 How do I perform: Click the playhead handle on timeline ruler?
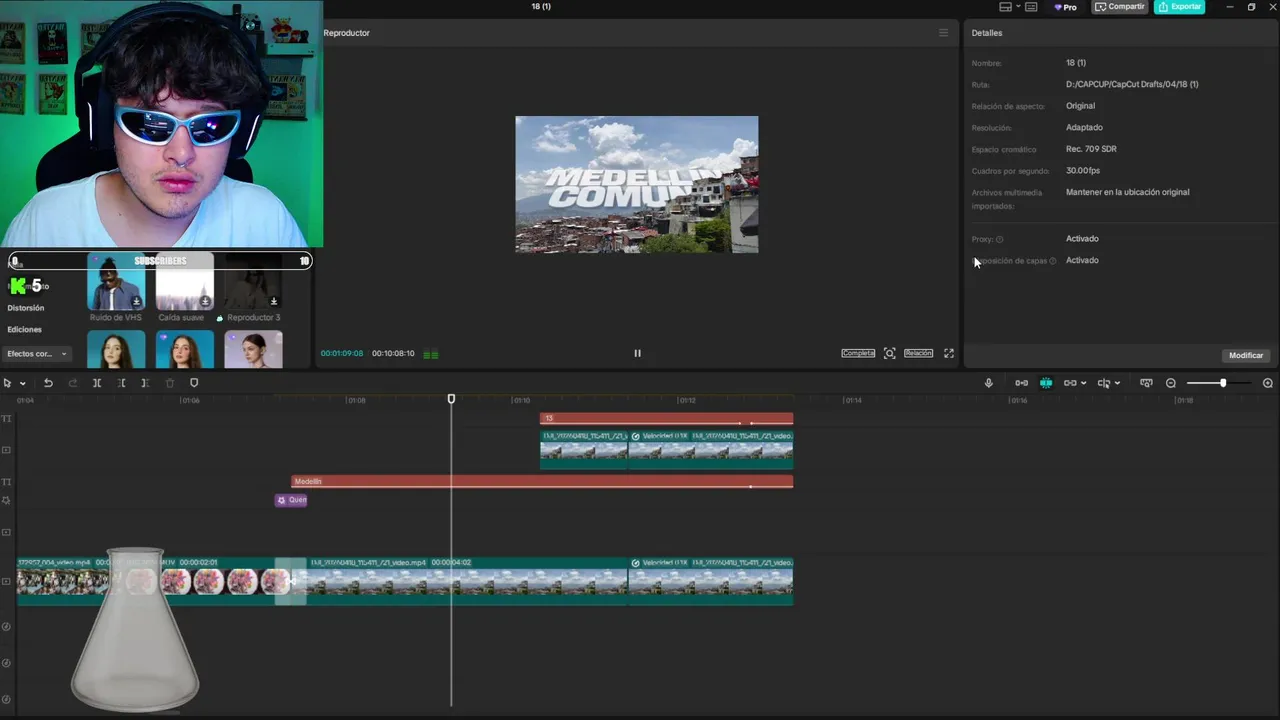[451, 399]
